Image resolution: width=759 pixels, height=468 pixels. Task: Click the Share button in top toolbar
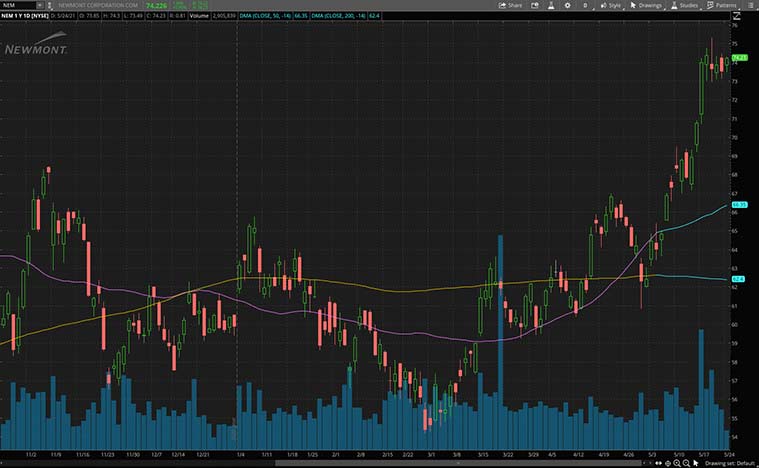click(511, 5)
